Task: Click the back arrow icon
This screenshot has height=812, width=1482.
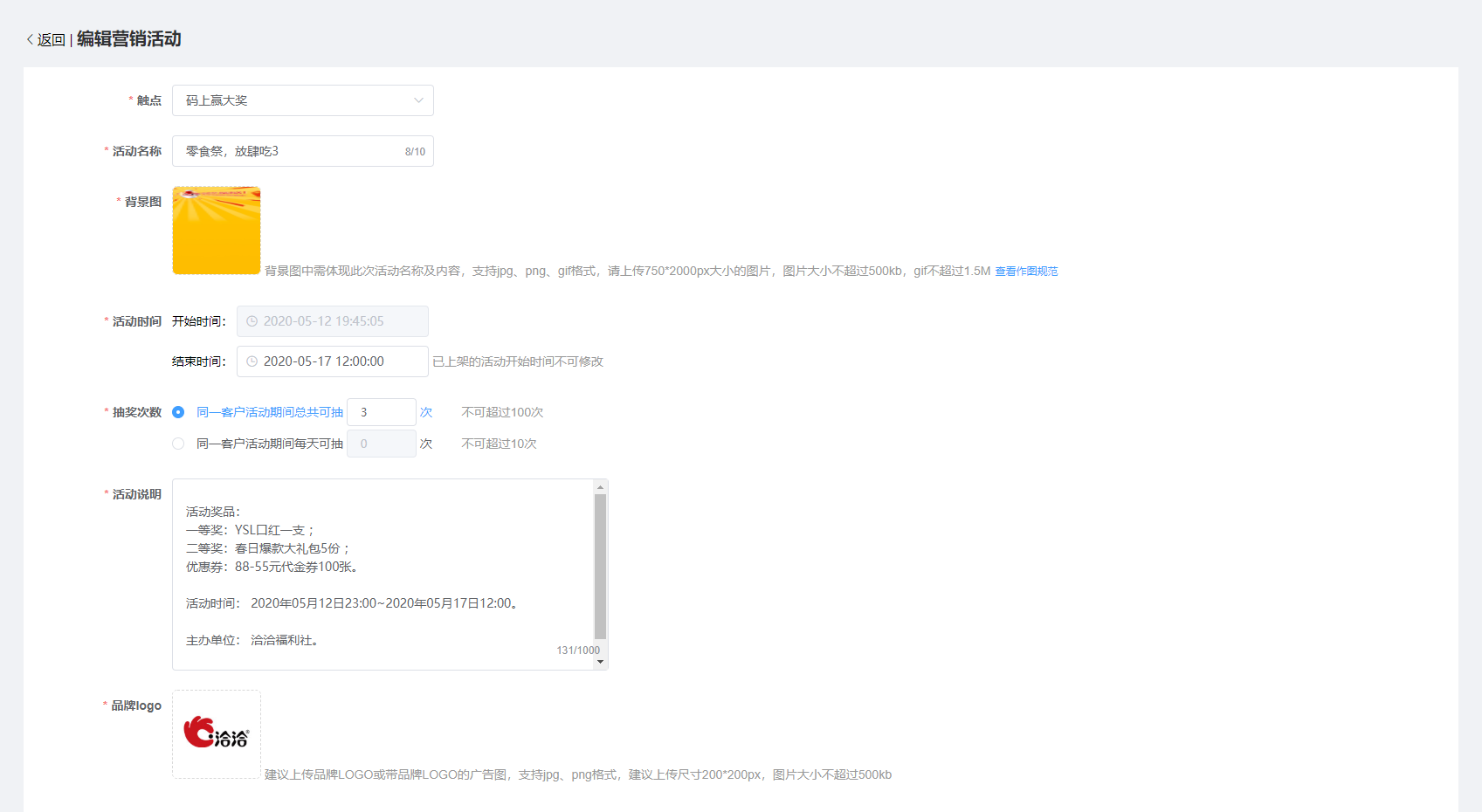Action: click(x=30, y=39)
